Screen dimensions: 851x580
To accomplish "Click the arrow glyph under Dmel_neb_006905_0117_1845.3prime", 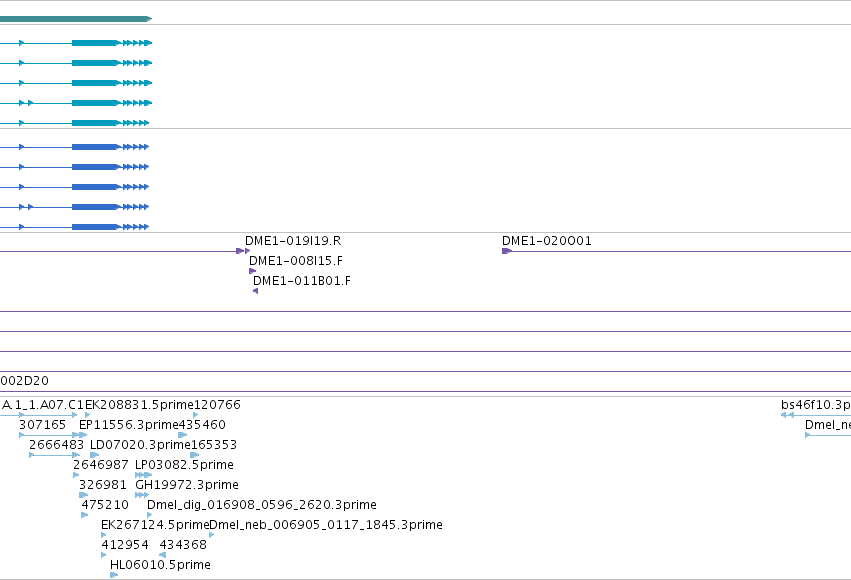I will coord(212,536).
